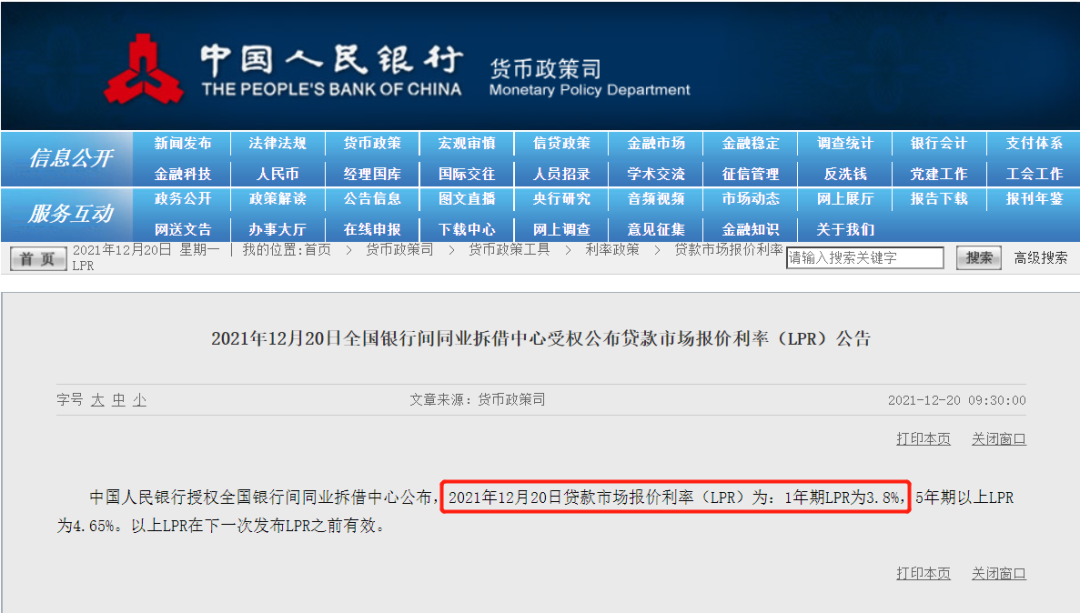The image size is (1080, 613).
Task: Open the 信贷政策 section
Action: [561, 143]
